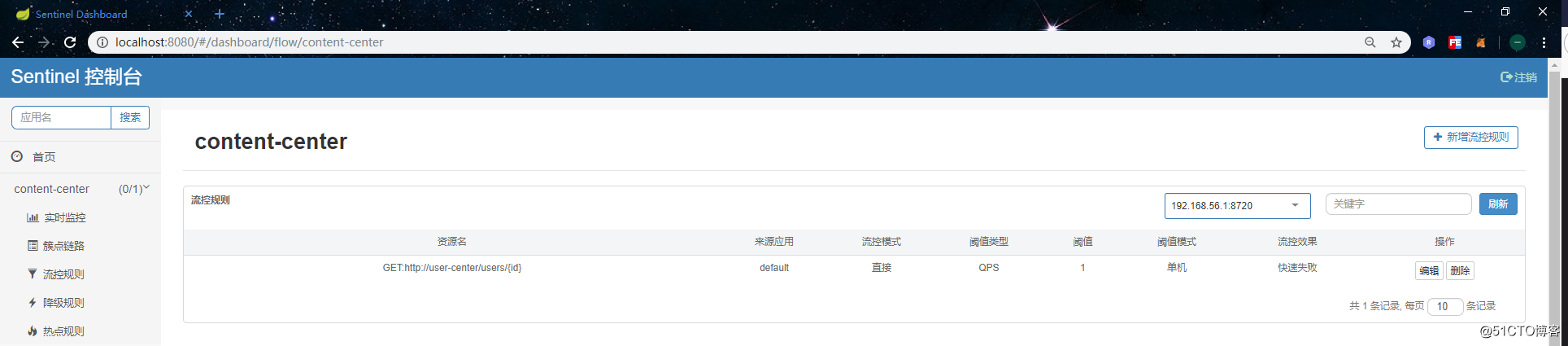Open the orange browser extension icon
Viewport: 1568px width, 346px height.
pos(1481,42)
